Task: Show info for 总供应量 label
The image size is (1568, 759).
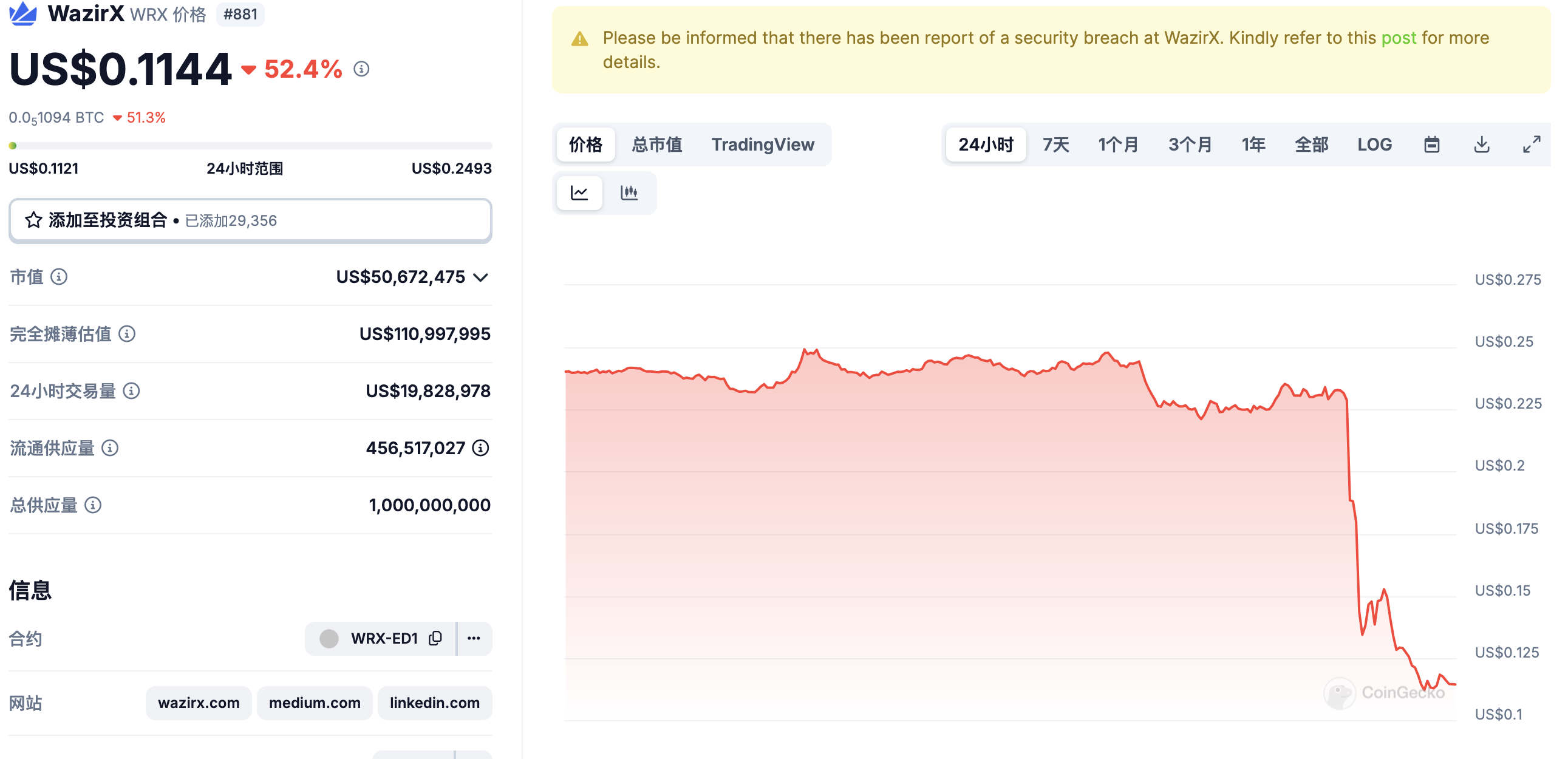Action: pyautogui.click(x=93, y=505)
